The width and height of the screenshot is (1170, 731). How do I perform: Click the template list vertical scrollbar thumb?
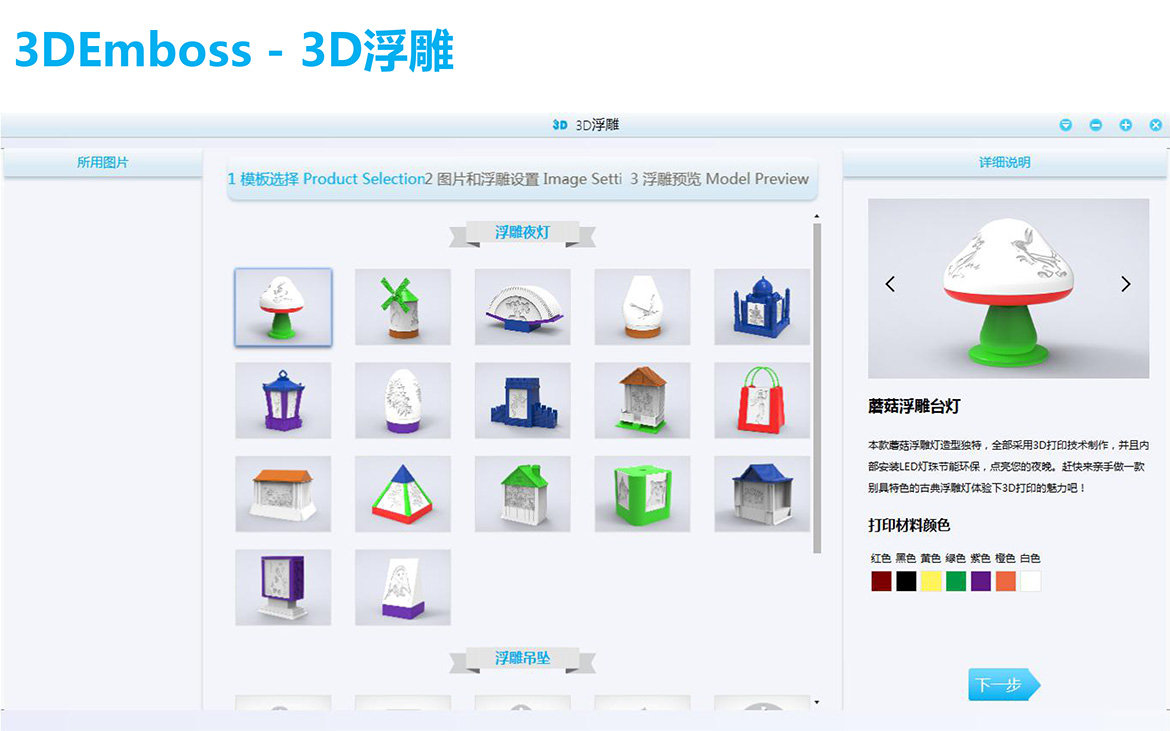(x=816, y=388)
